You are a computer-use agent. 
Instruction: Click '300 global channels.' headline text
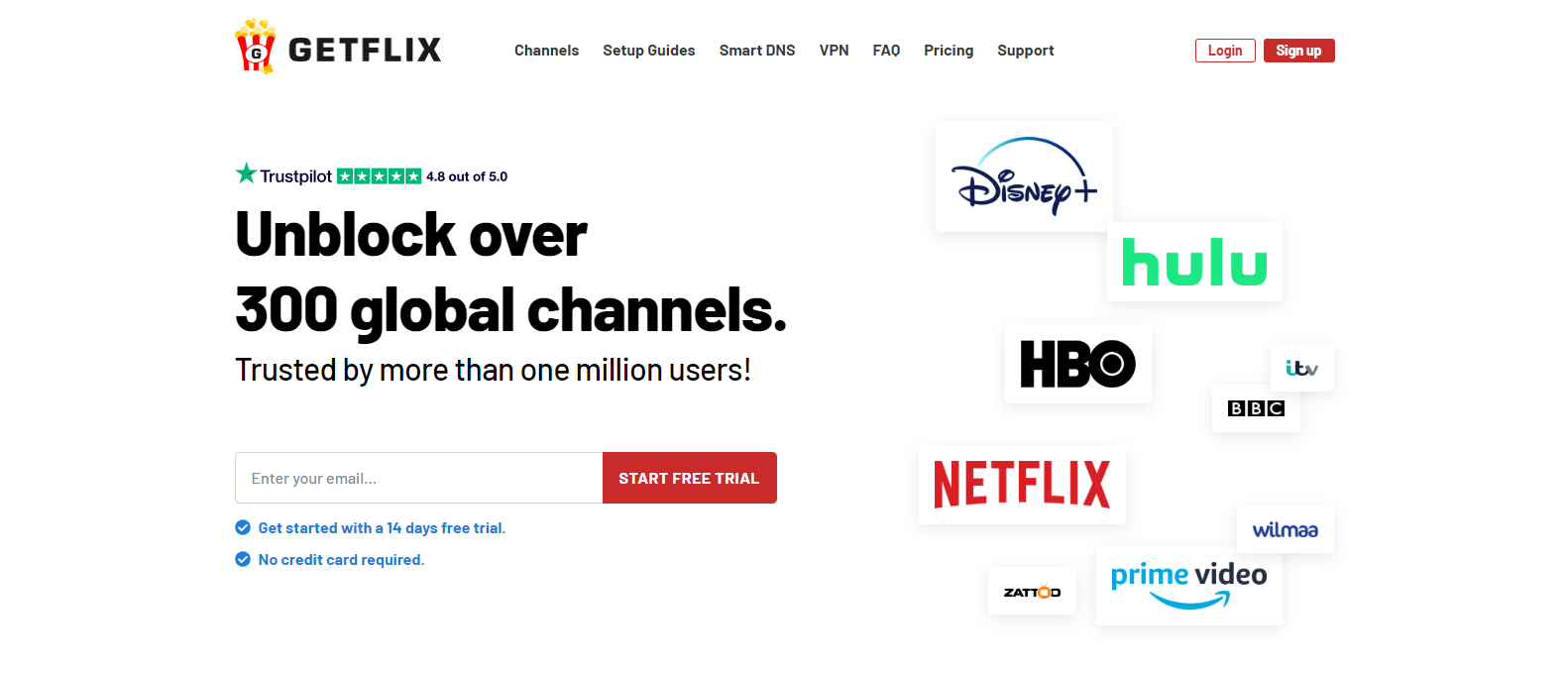tap(510, 310)
